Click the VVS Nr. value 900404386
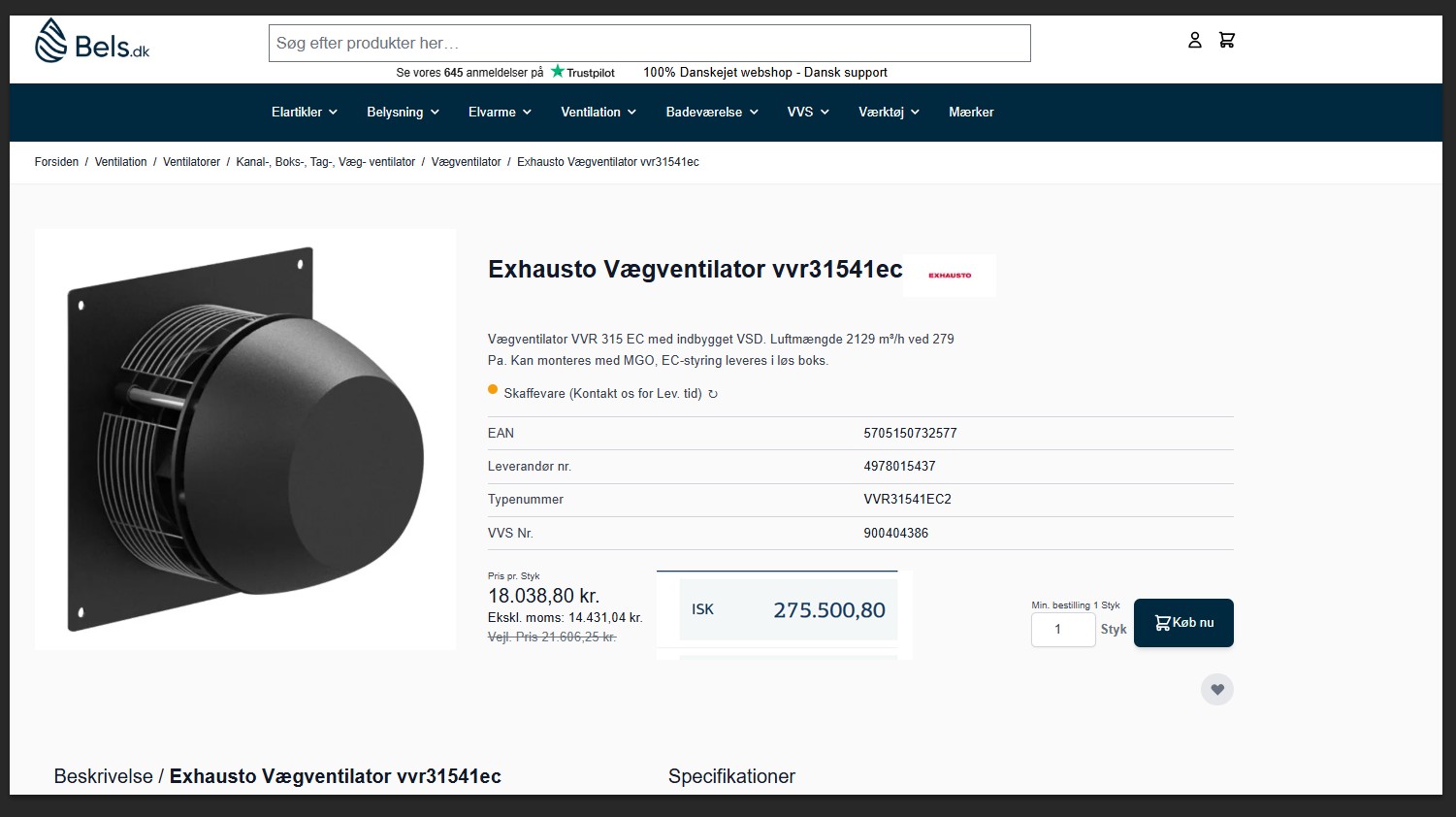The height and width of the screenshot is (817, 1456). click(x=895, y=534)
